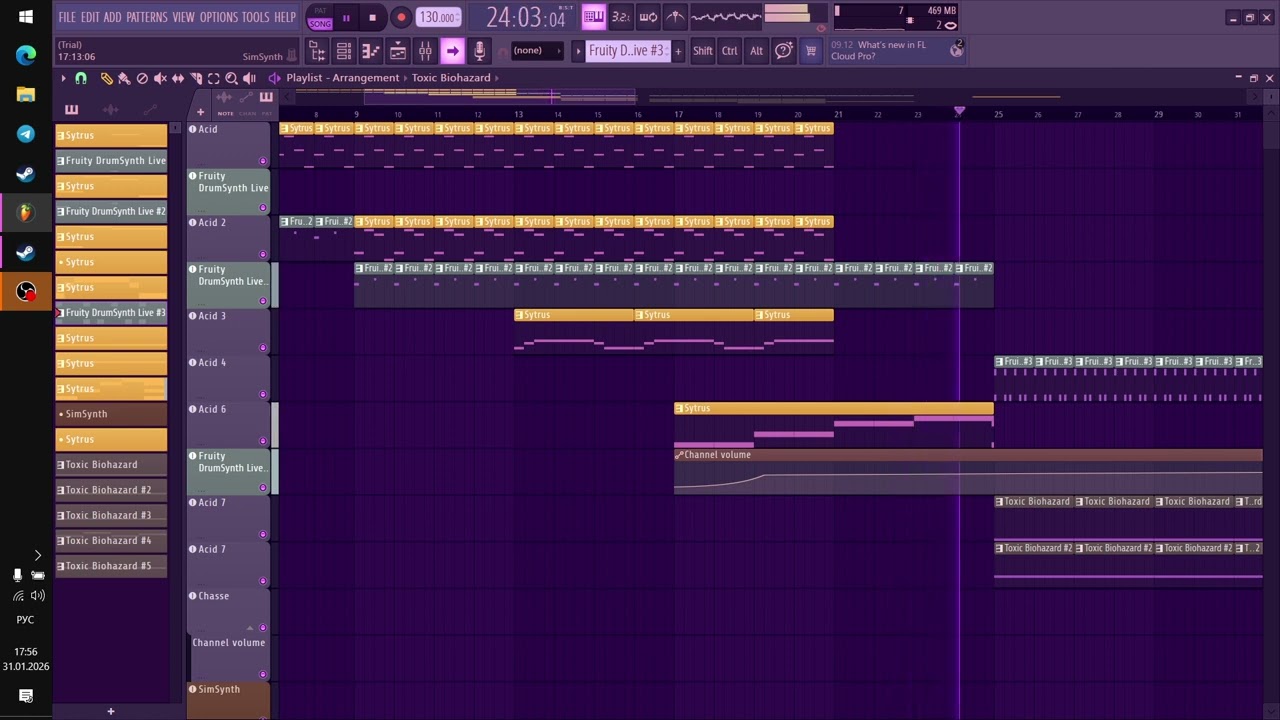Choose the select tool in playlist

click(x=213, y=78)
